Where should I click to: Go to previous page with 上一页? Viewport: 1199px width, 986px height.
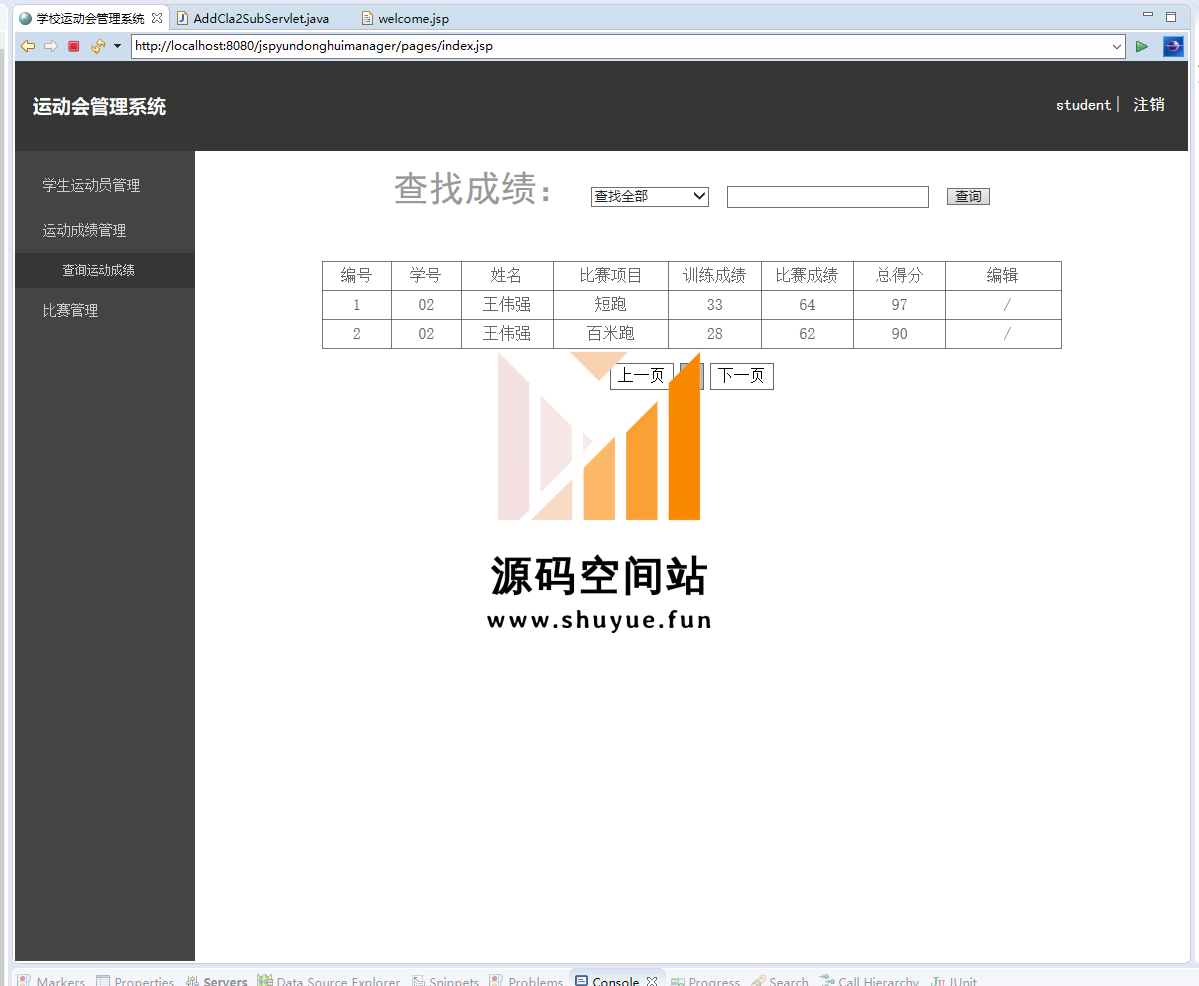click(x=642, y=376)
